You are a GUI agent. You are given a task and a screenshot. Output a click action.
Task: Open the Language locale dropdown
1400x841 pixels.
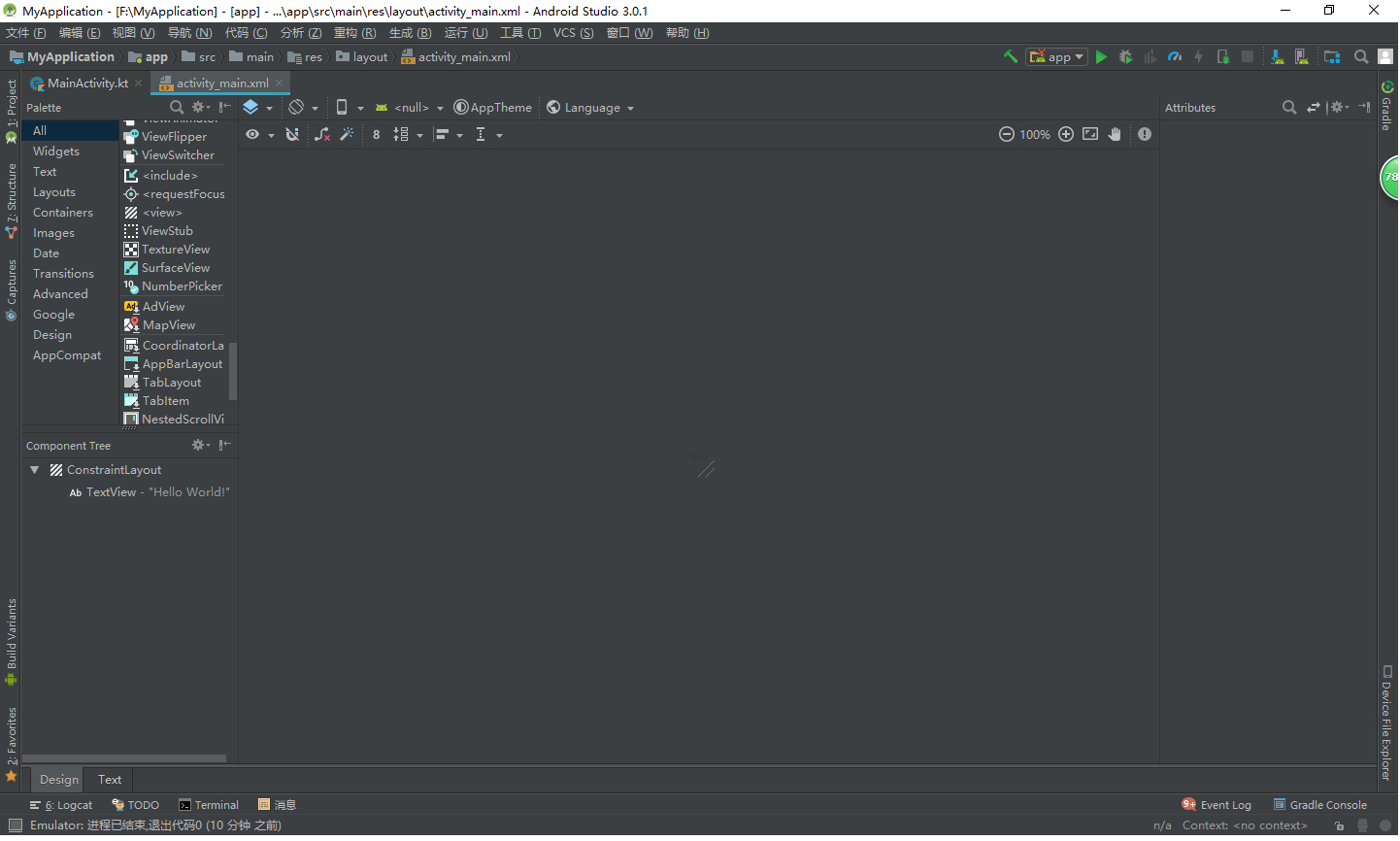click(x=590, y=108)
